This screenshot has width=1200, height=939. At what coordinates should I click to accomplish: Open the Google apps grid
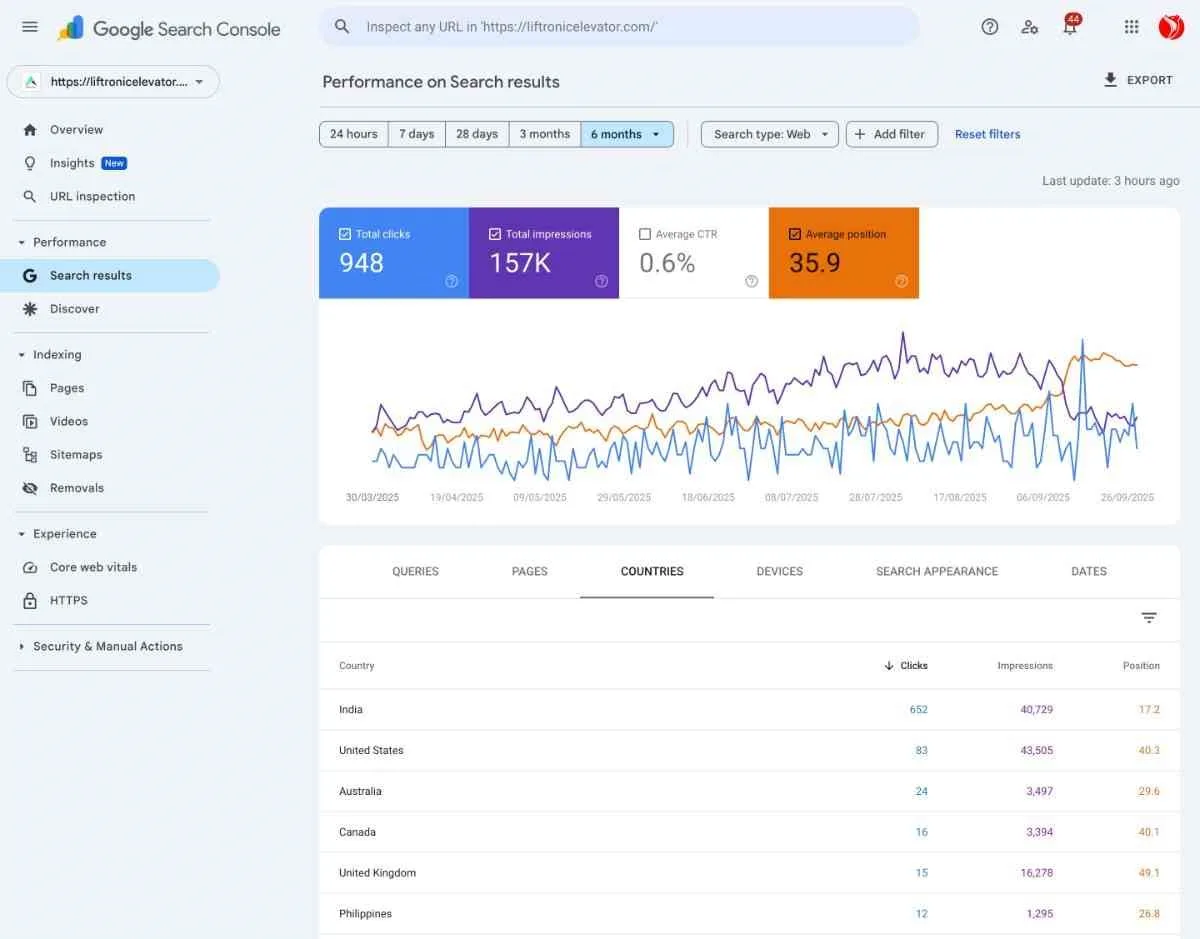point(1131,27)
